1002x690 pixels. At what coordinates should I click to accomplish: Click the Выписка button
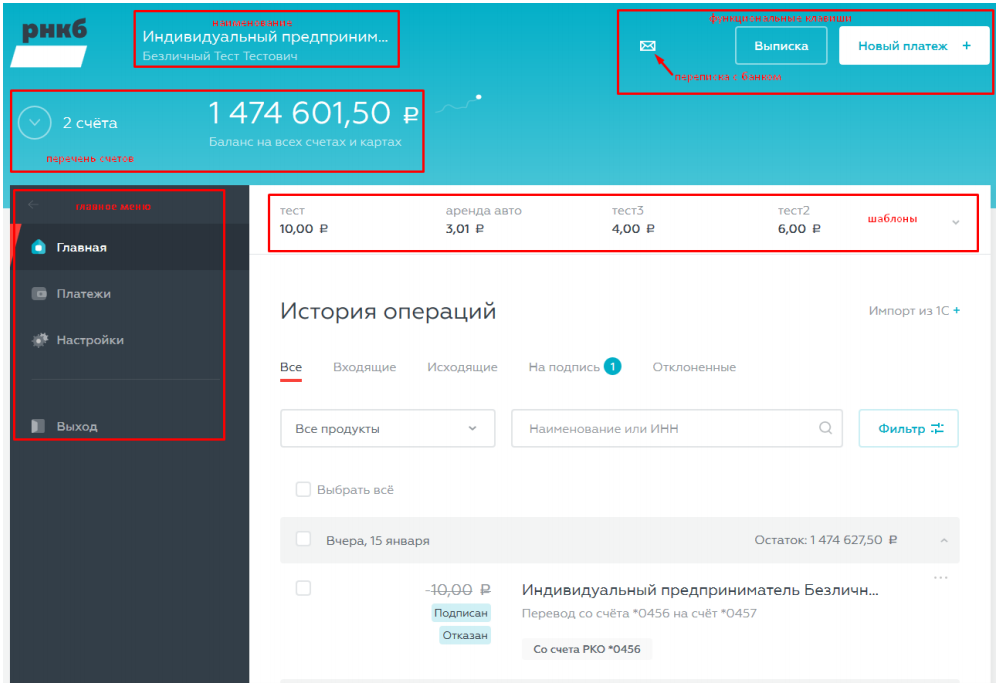781,46
